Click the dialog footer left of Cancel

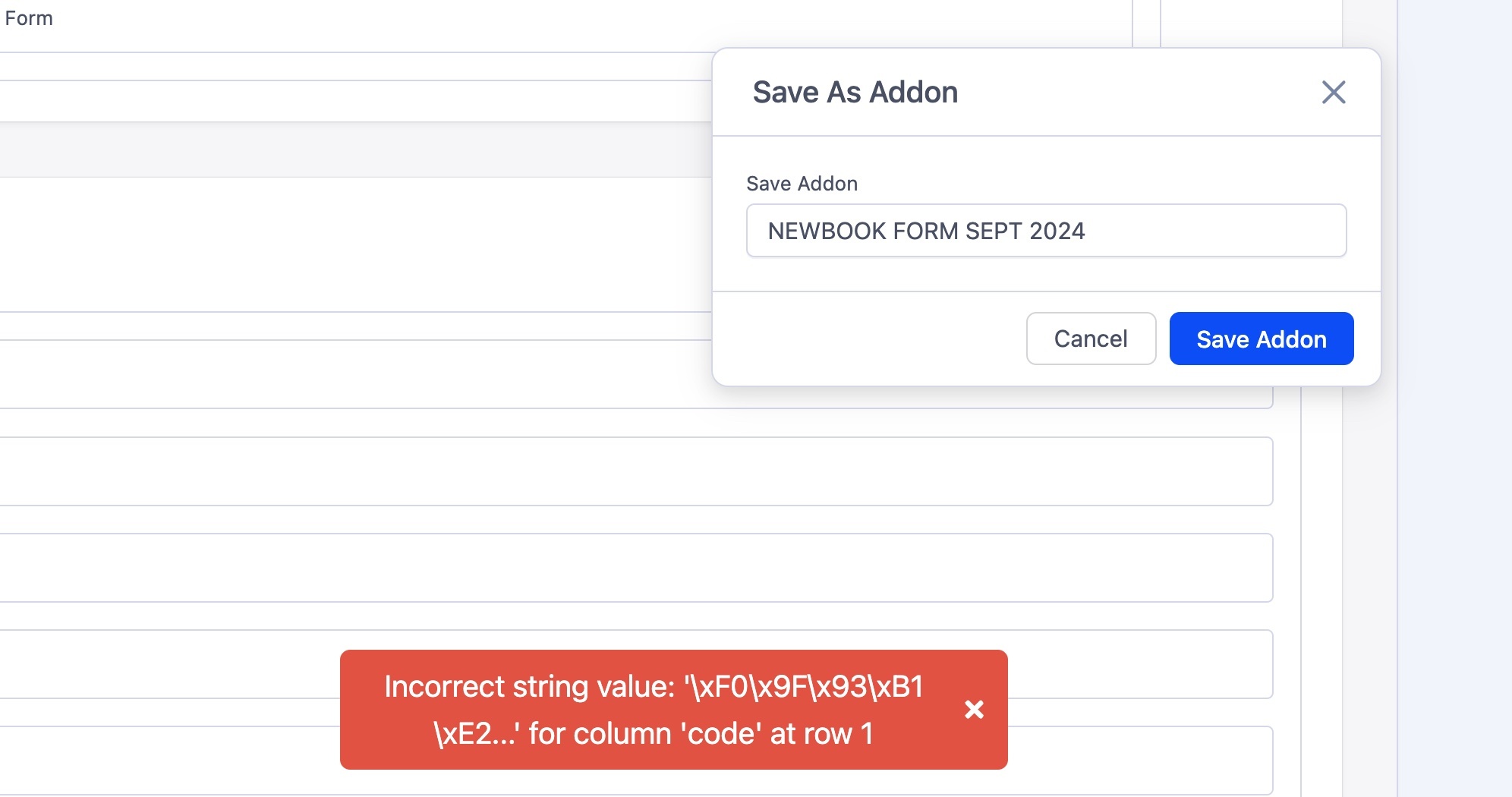point(865,339)
